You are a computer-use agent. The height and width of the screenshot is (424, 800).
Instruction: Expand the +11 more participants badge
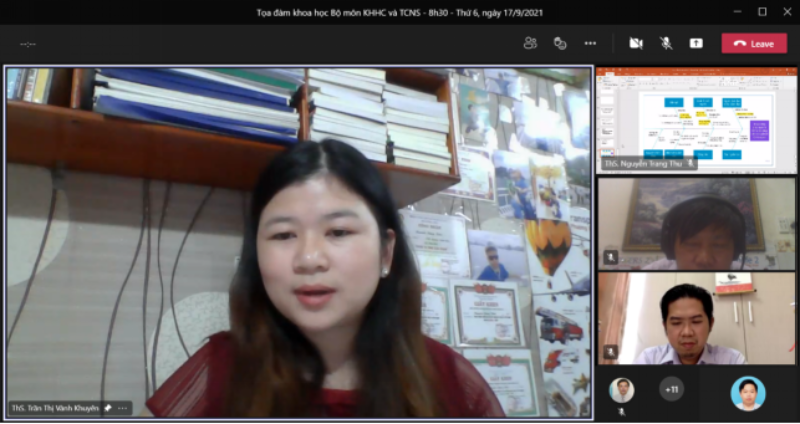(x=671, y=389)
